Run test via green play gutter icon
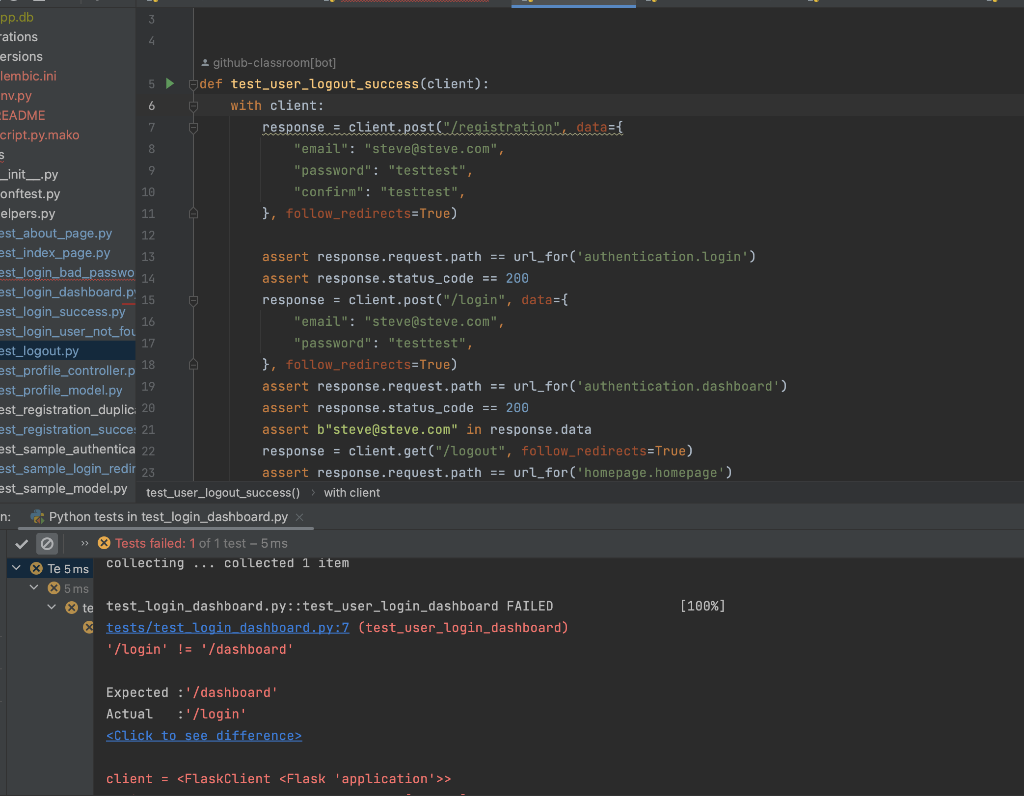Screen dimensions: 1024x796 pyautogui.click(x=170, y=84)
